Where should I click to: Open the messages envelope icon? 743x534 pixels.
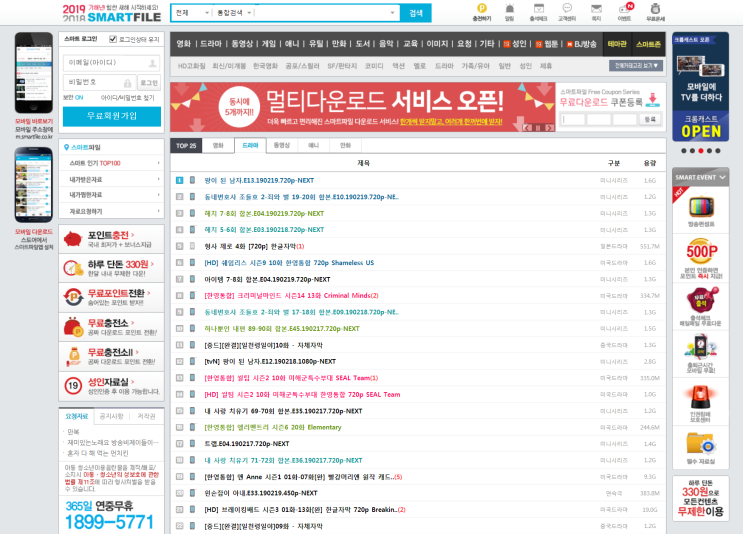596,9
